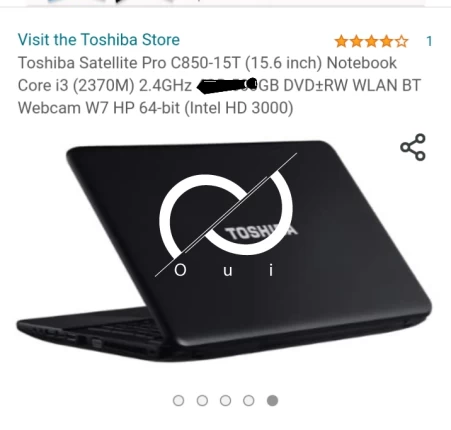The image size is (451, 430).
Task: Select the first image carousel dot
Action: [178, 400]
